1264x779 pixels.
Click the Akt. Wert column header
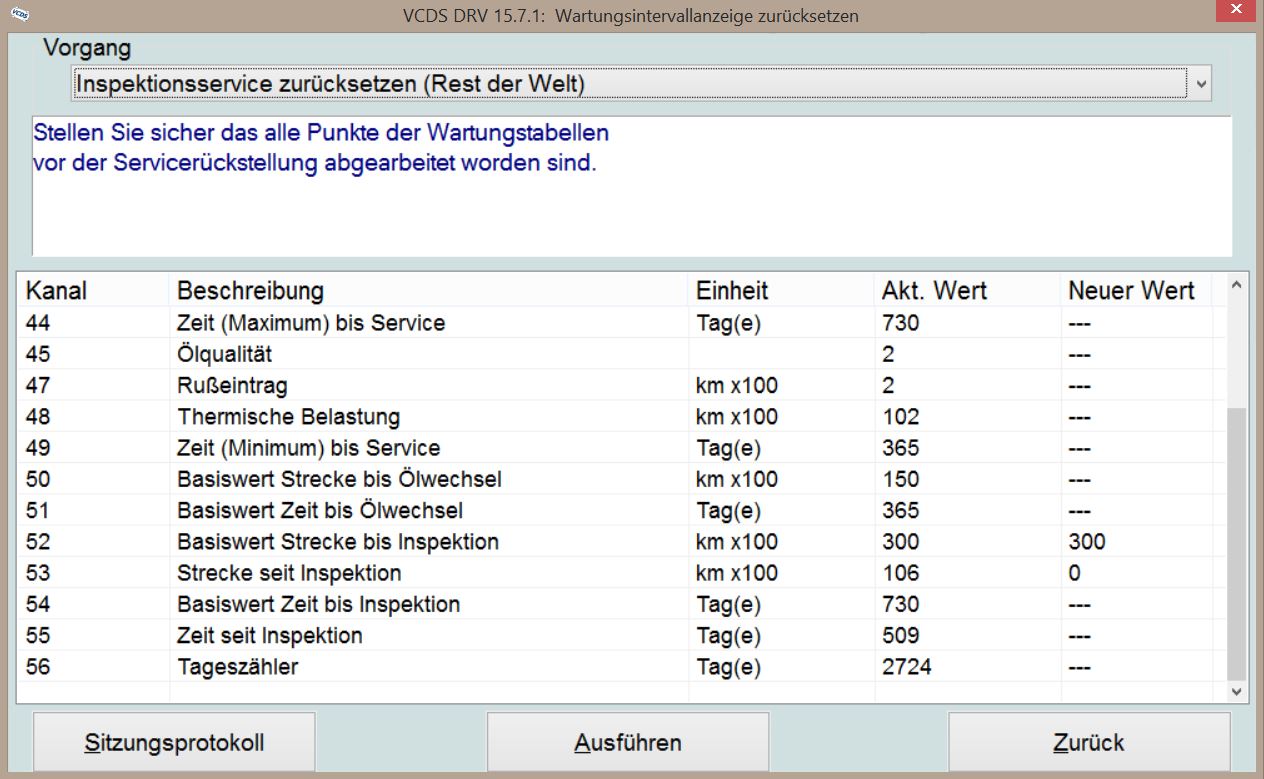point(967,291)
